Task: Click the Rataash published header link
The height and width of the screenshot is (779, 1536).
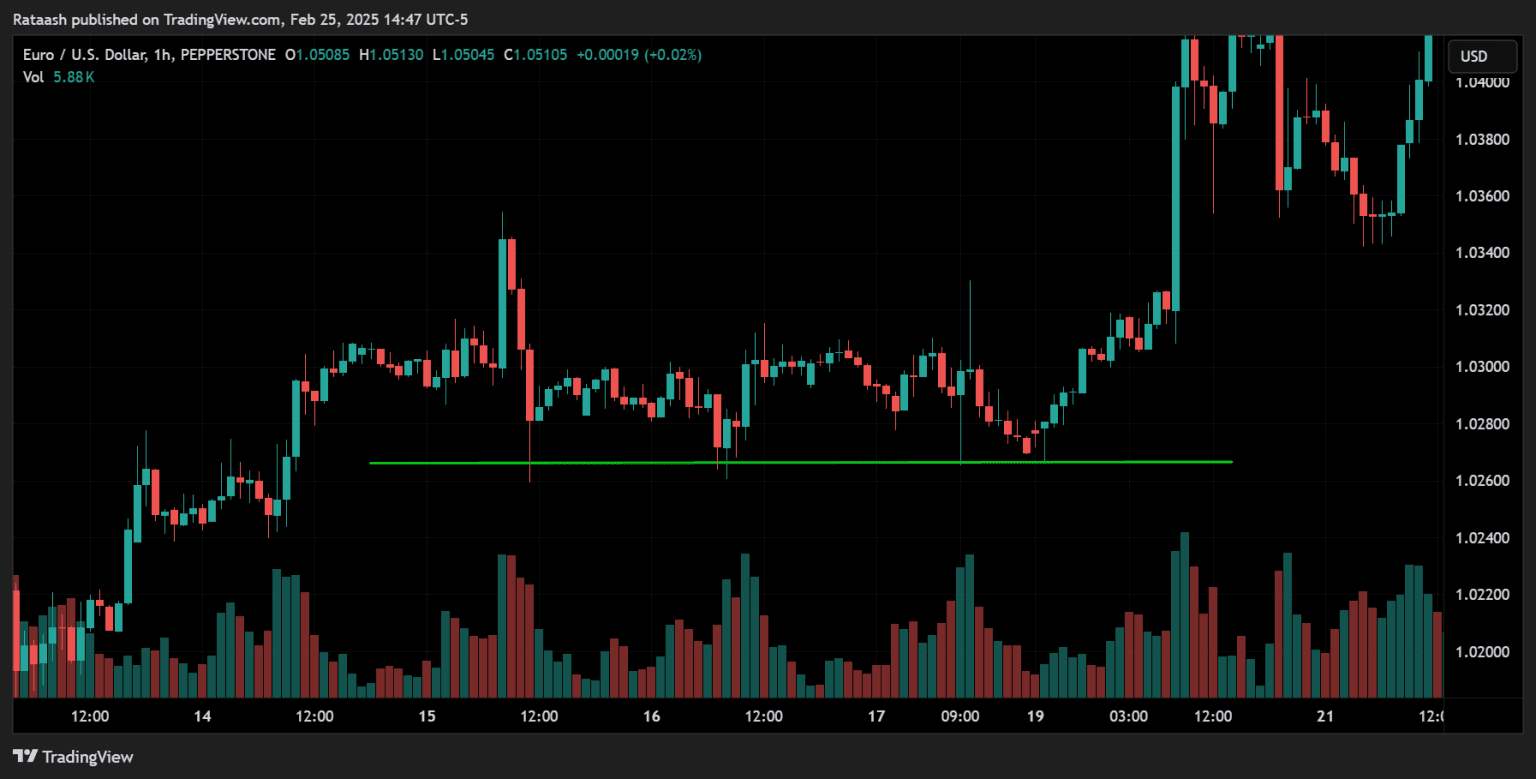Action: pyautogui.click(x=240, y=19)
